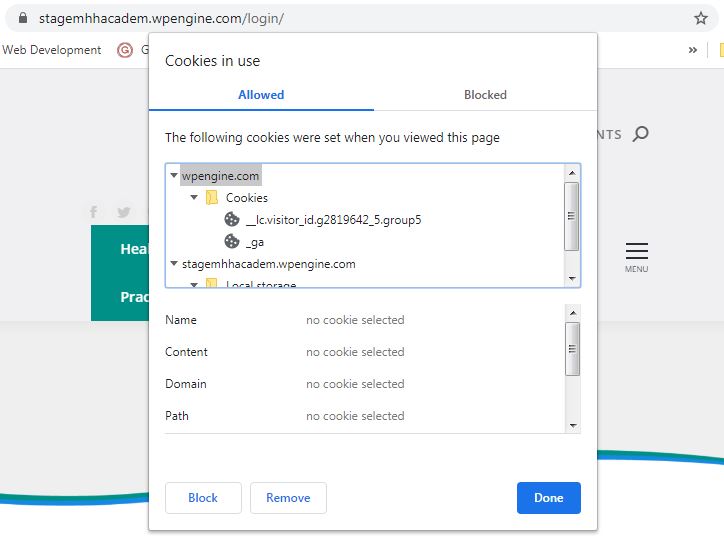Click the cookie tree scrollbar down arrow
Screen dimensions: 724x542
[572, 279]
